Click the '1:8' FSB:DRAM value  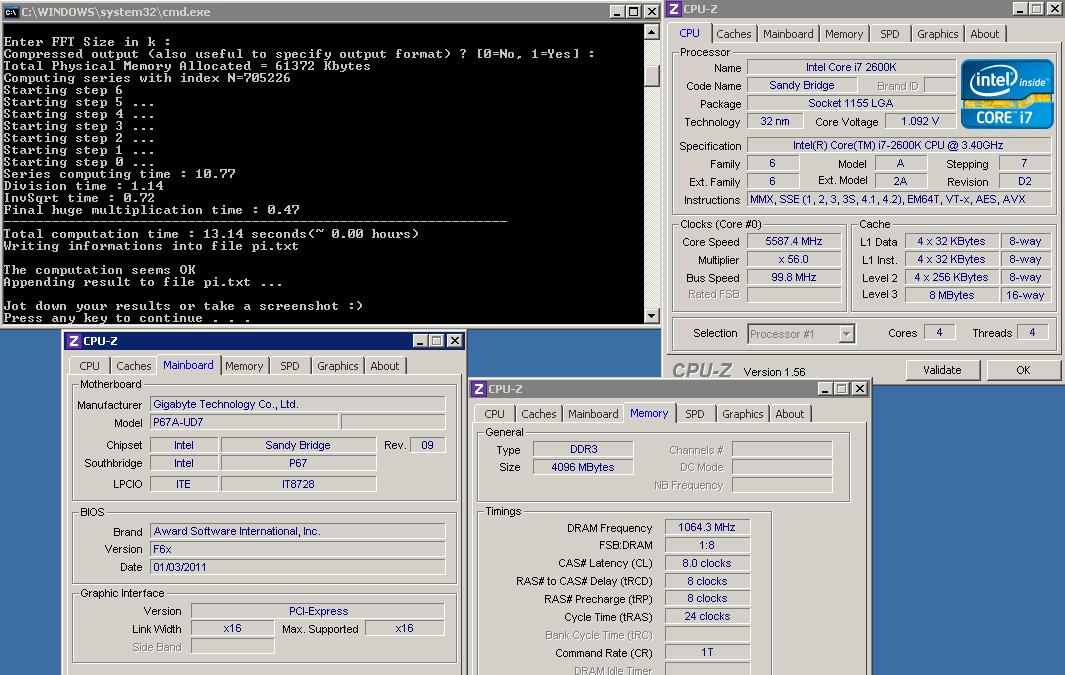(x=707, y=545)
